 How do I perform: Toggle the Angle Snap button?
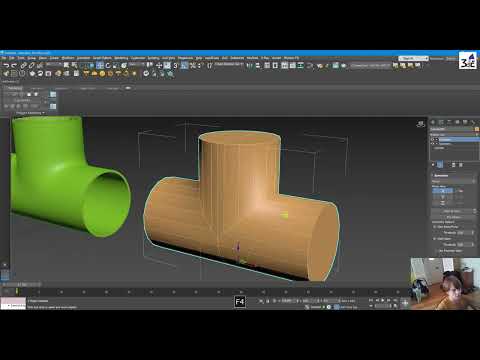pos(184,65)
